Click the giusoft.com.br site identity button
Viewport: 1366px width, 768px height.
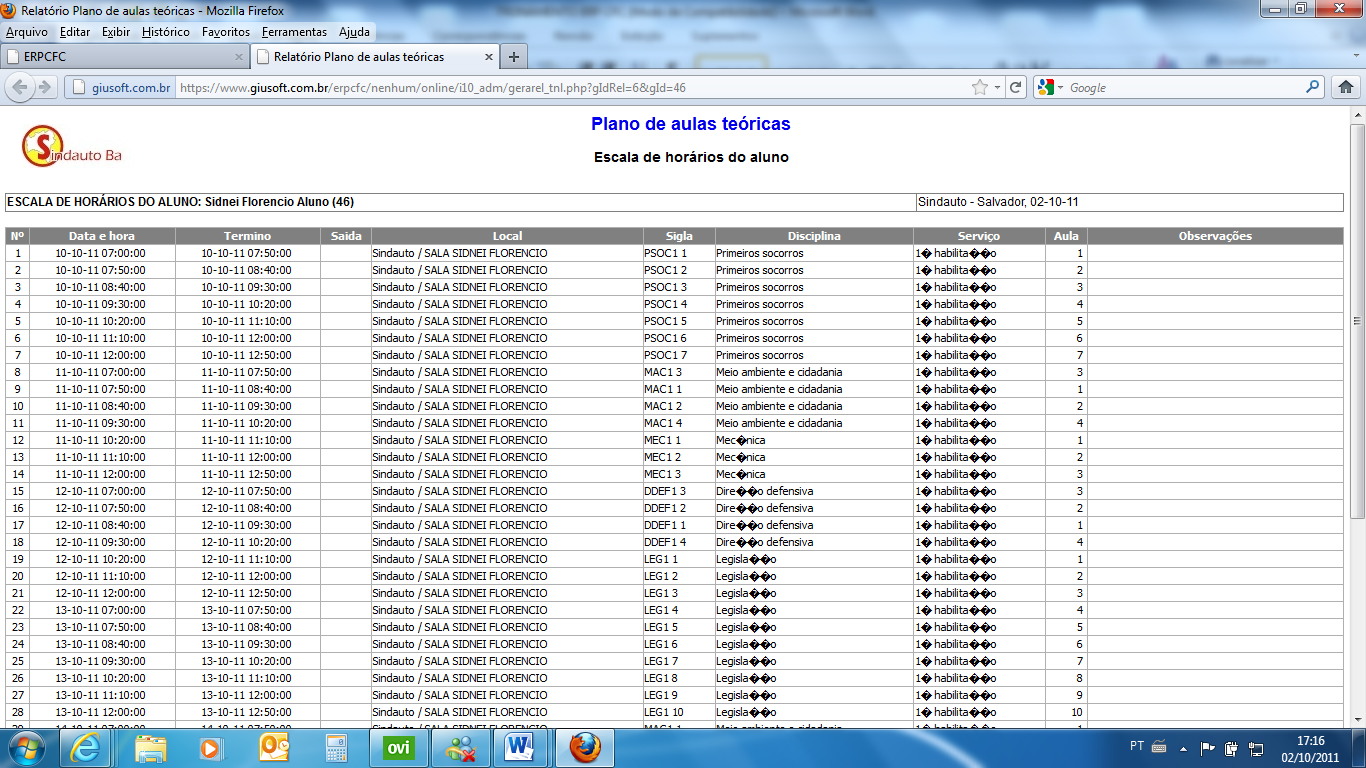click(120, 87)
